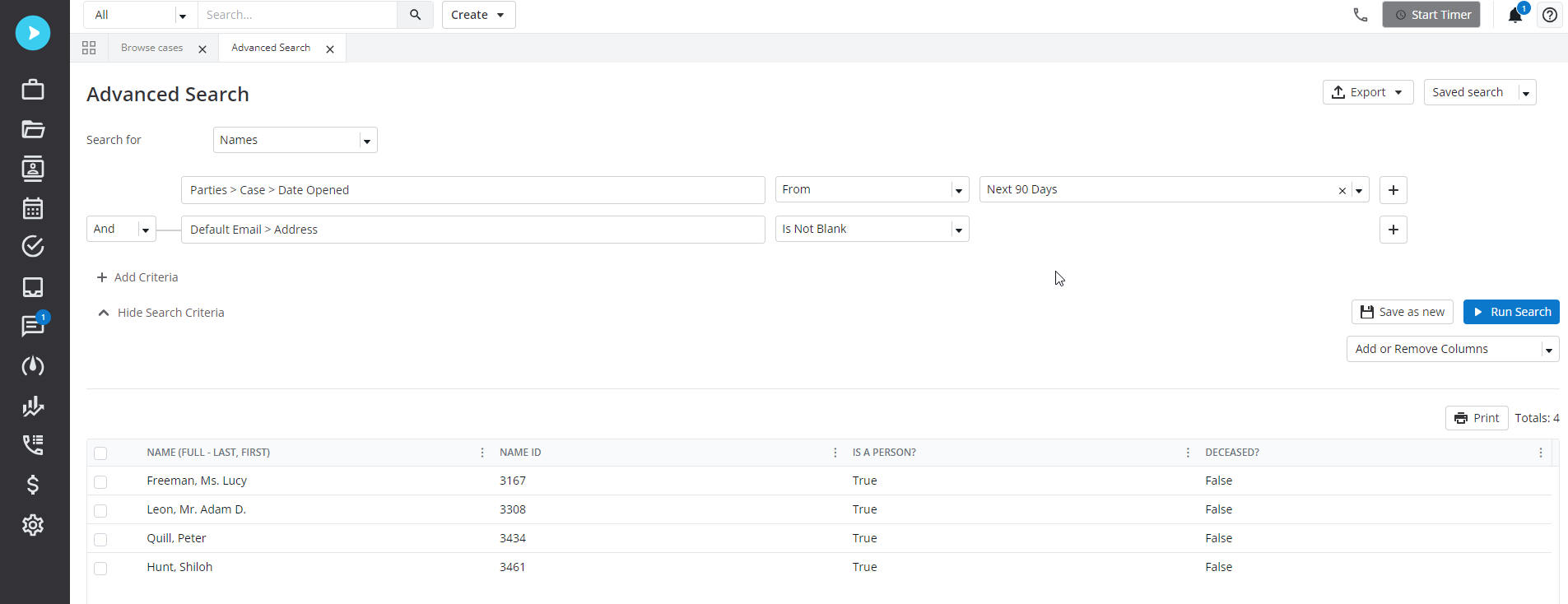Viewport: 1568px width, 604px height.
Task: Open the From operator dropdown
Action: click(x=872, y=189)
